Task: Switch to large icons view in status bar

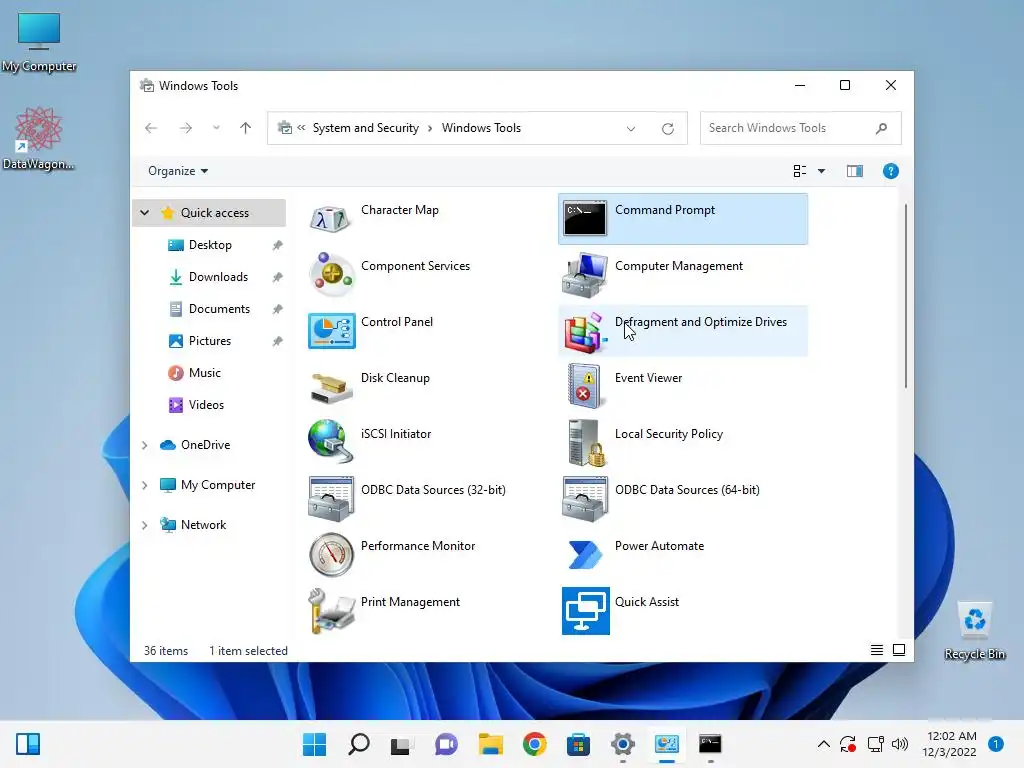Action: (x=899, y=650)
